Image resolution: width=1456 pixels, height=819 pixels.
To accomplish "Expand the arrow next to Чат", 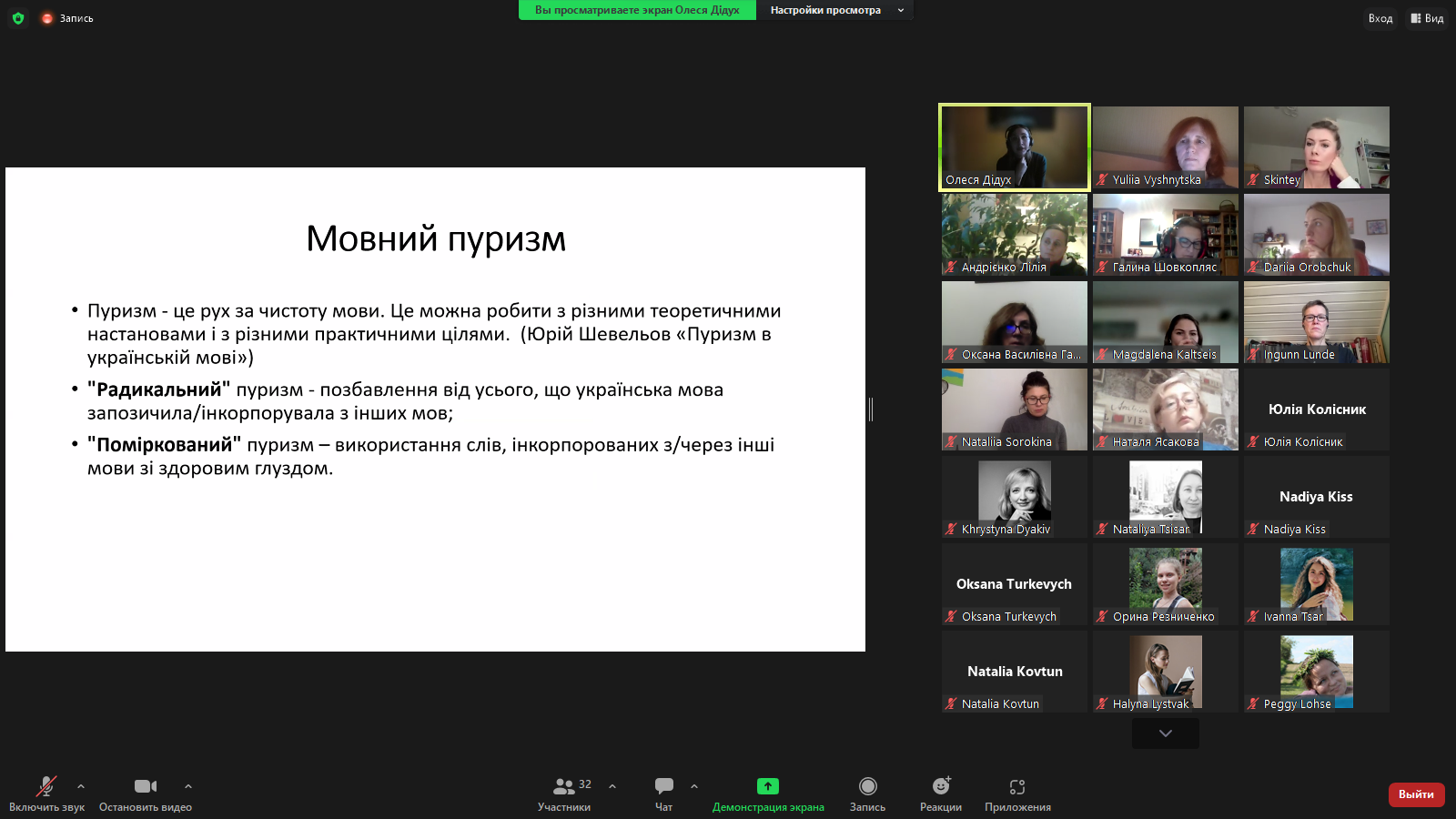I will point(694,786).
